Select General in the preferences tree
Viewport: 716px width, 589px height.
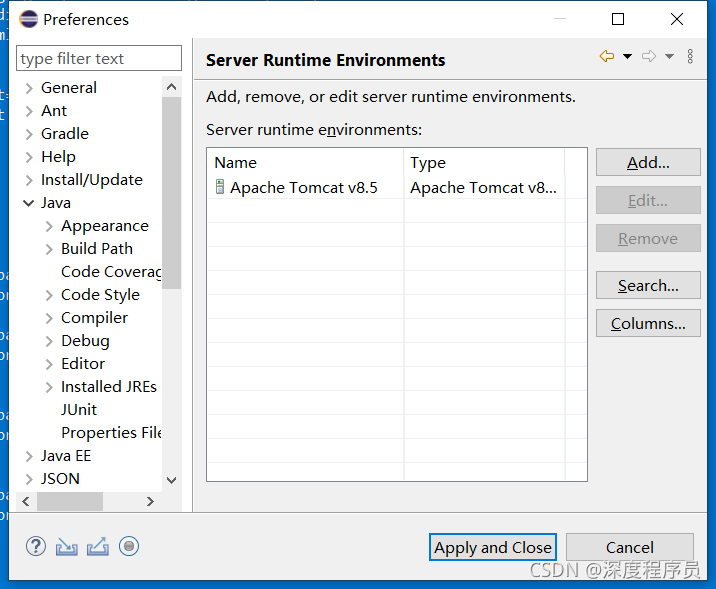(x=68, y=88)
